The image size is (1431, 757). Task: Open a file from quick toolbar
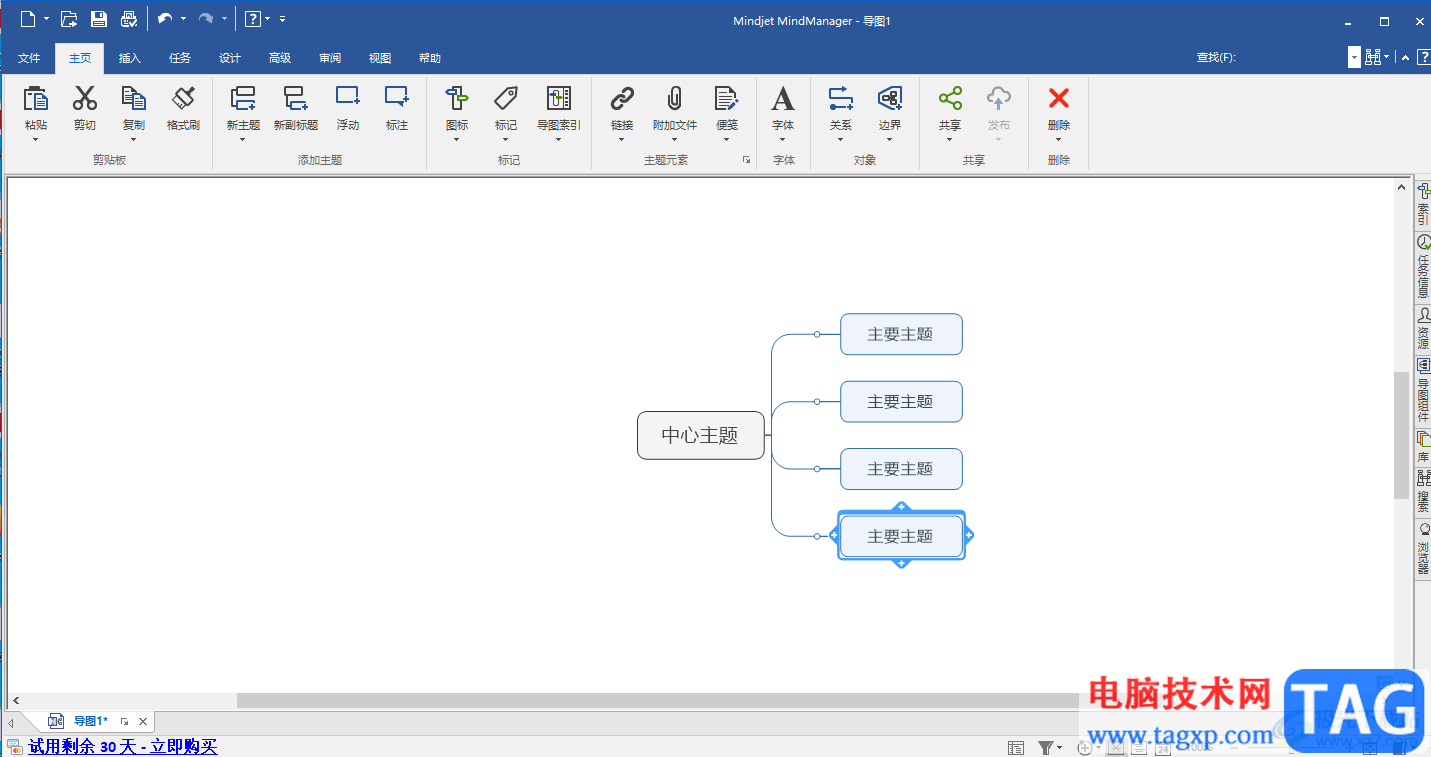click(69, 18)
